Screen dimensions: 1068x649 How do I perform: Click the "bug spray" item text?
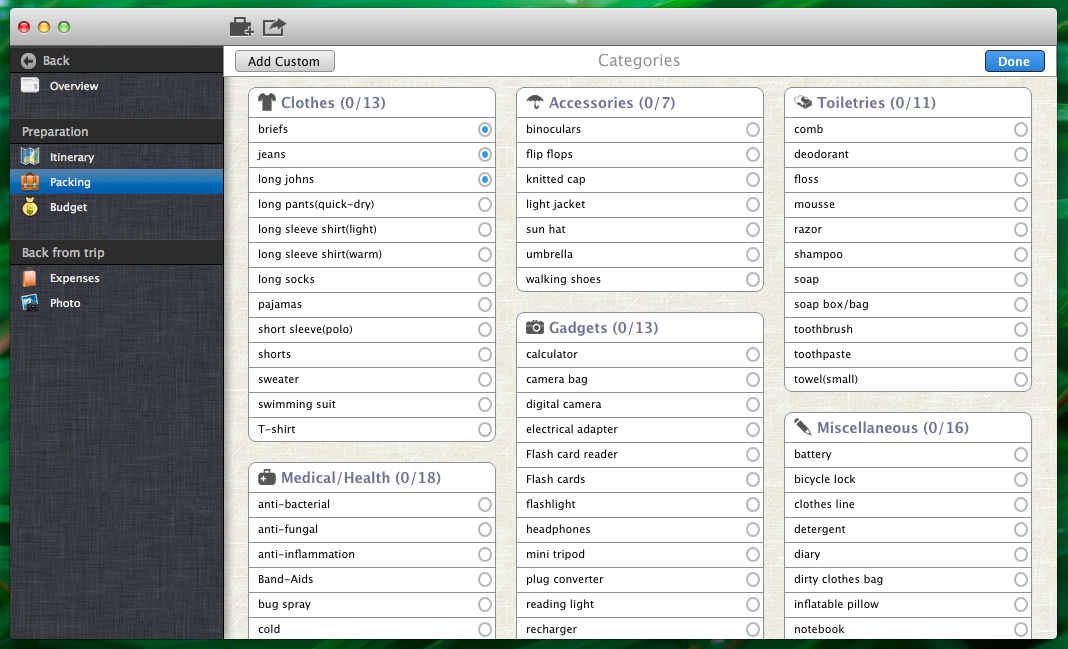point(284,604)
